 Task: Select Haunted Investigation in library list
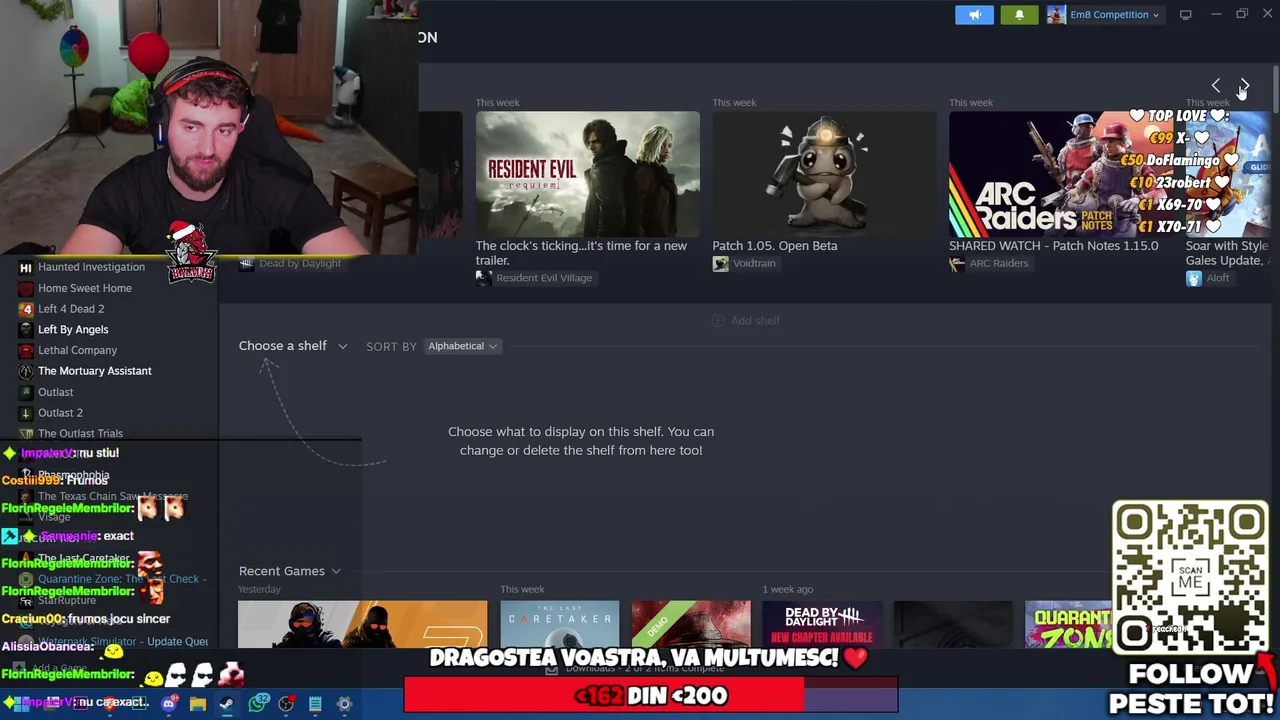(91, 267)
